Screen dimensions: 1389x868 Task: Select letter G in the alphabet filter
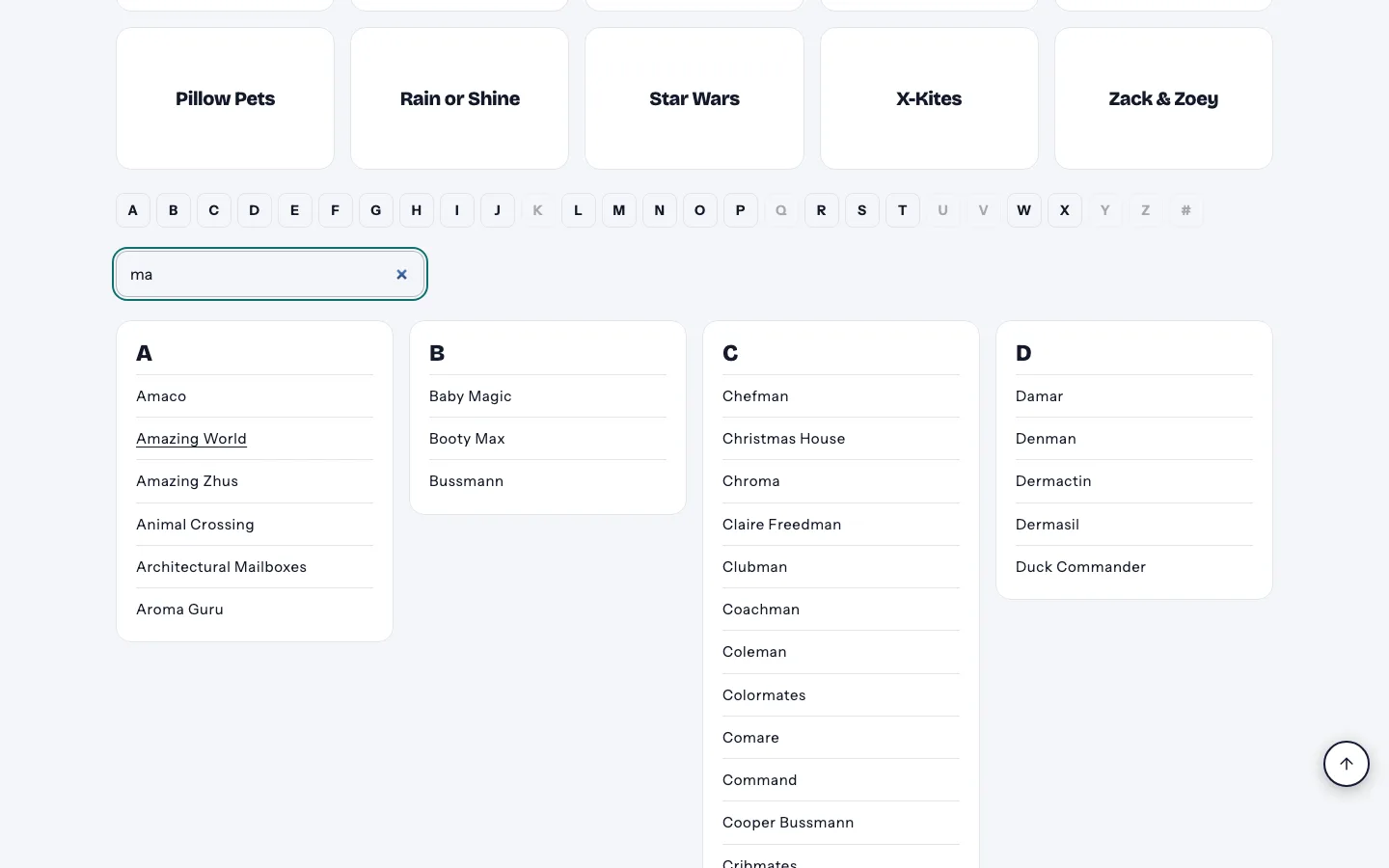click(376, 210)
